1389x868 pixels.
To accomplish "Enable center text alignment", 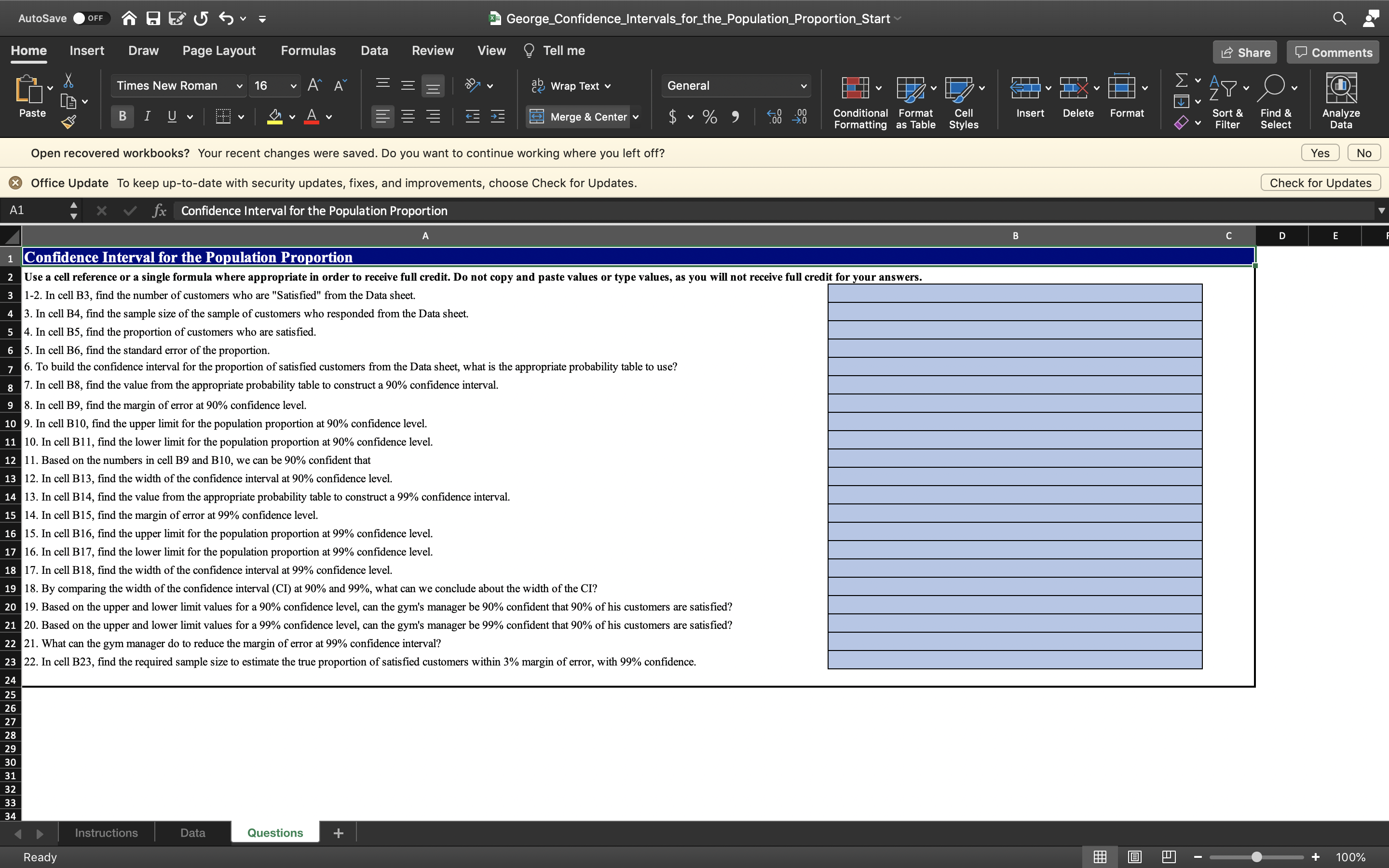I will 408,117.
